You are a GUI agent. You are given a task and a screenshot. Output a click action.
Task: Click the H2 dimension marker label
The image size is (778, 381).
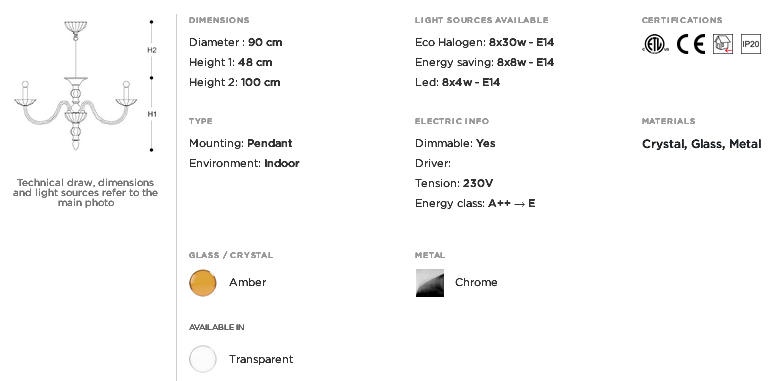coord(152,50)
